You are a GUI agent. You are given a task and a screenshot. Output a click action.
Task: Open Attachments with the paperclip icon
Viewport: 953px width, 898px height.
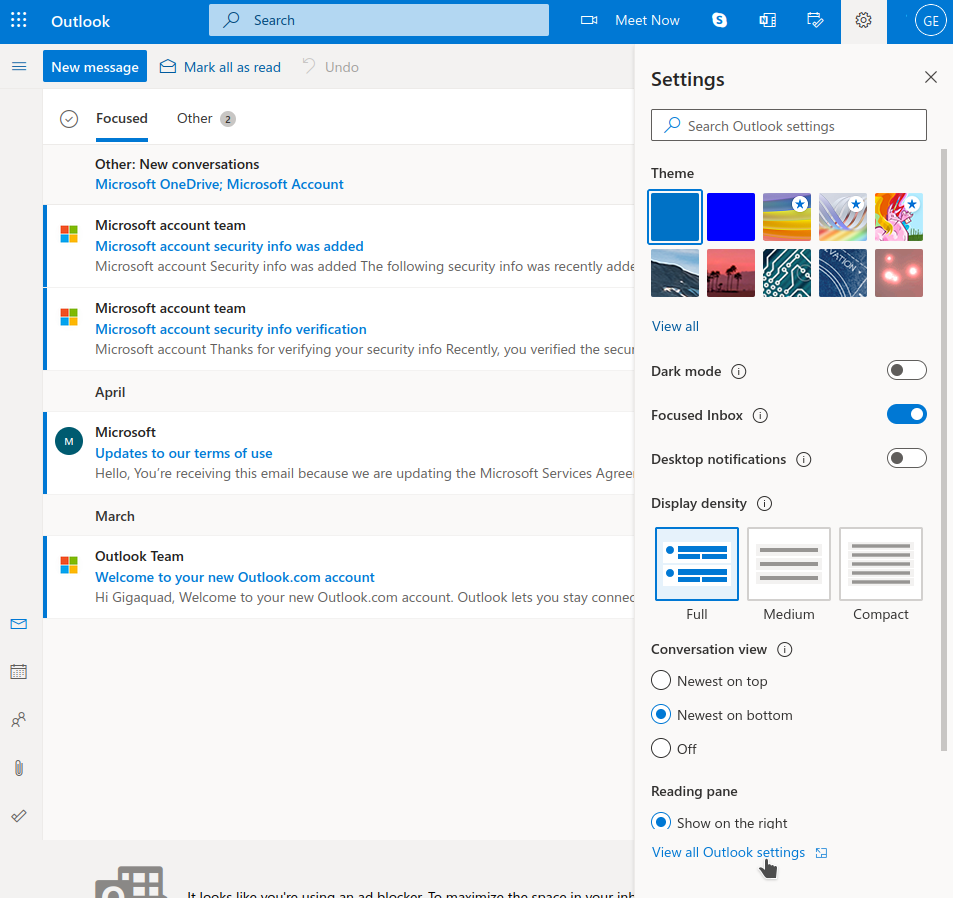click(x=18, y=767)
